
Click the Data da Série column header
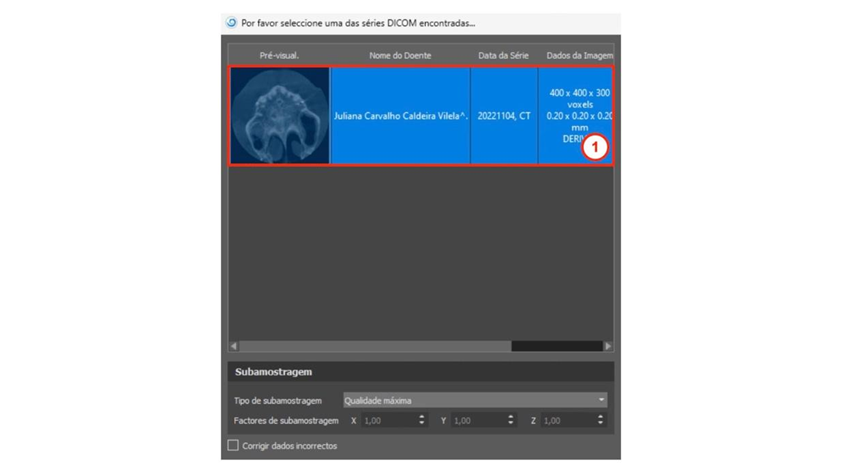(x=503, y=56)
